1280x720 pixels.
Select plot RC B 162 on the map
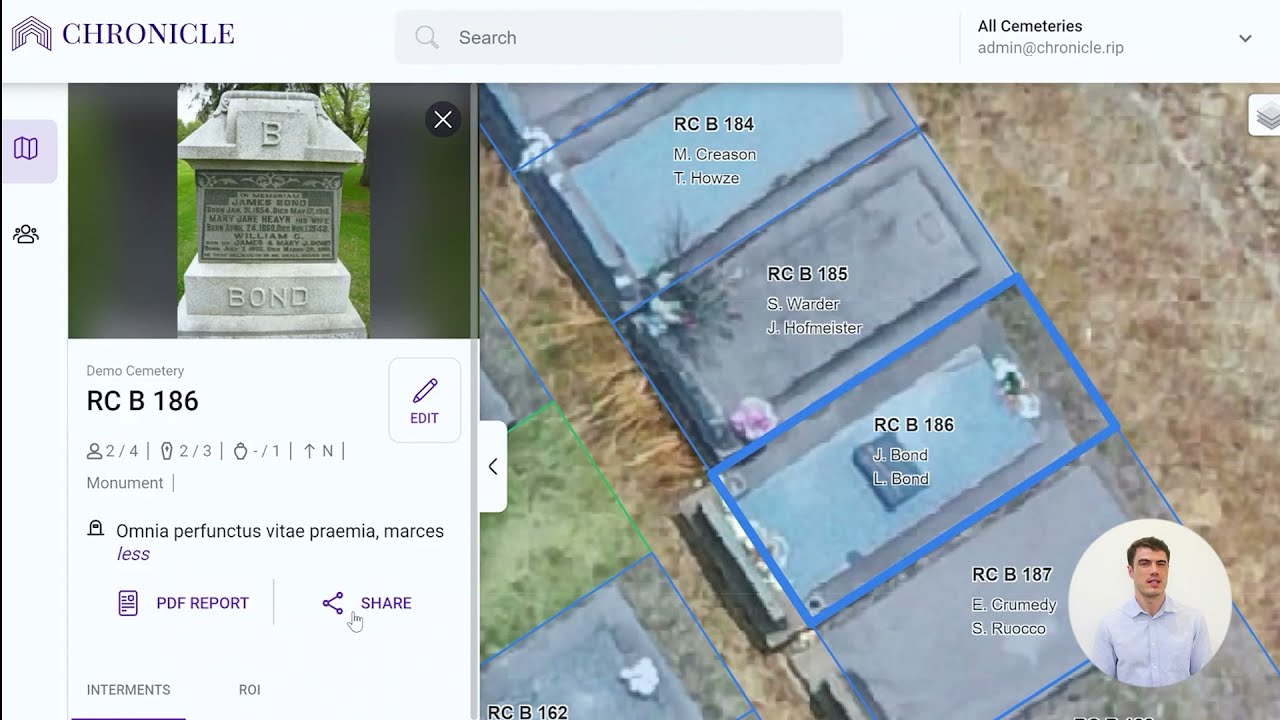[528, 712]
